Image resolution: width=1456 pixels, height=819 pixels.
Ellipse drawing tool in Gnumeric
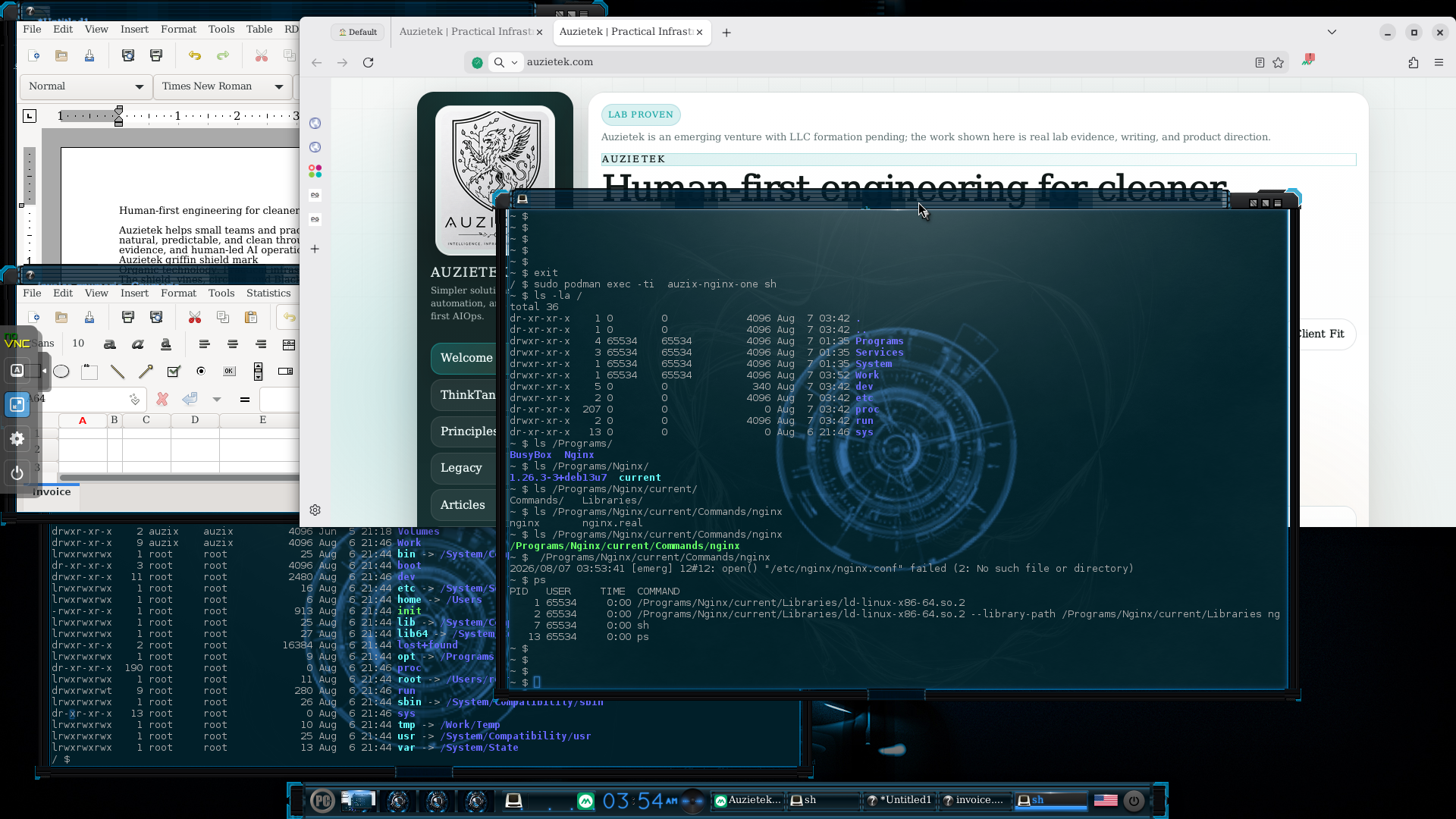tap(61, 372)
